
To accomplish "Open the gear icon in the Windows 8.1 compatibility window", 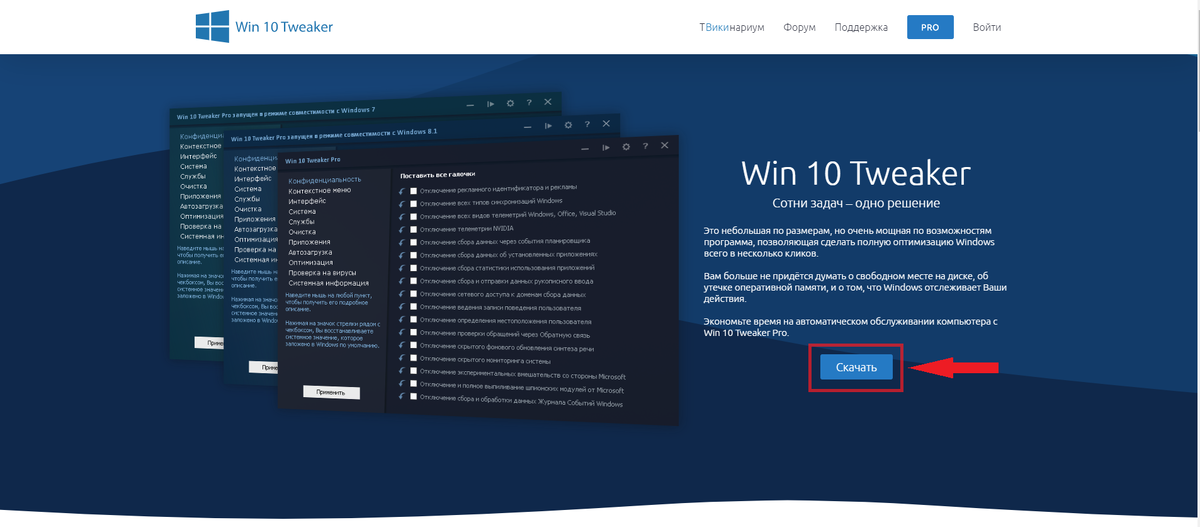I will (x=568, y=125).
